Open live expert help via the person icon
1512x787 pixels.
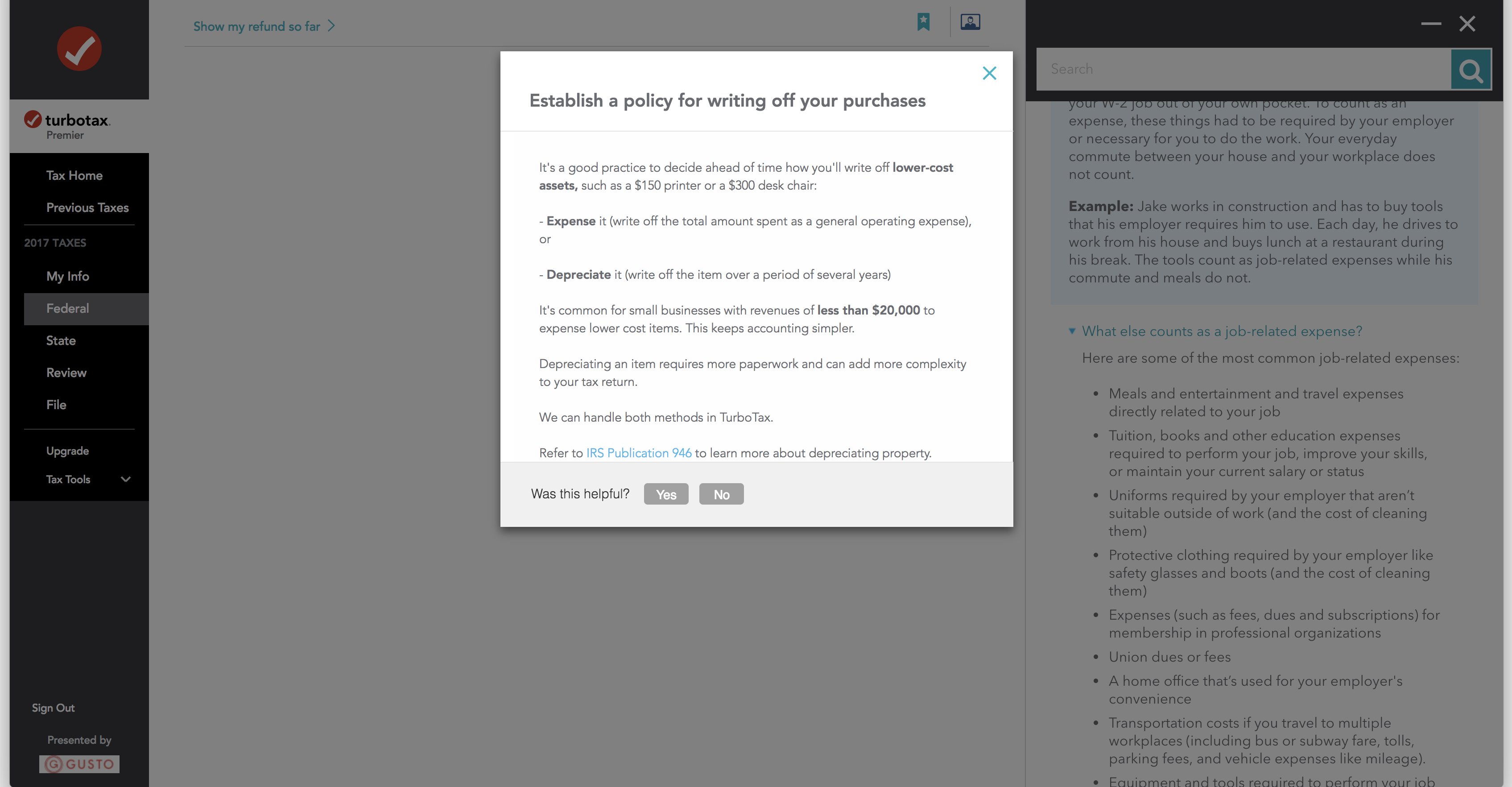point(970,22)
